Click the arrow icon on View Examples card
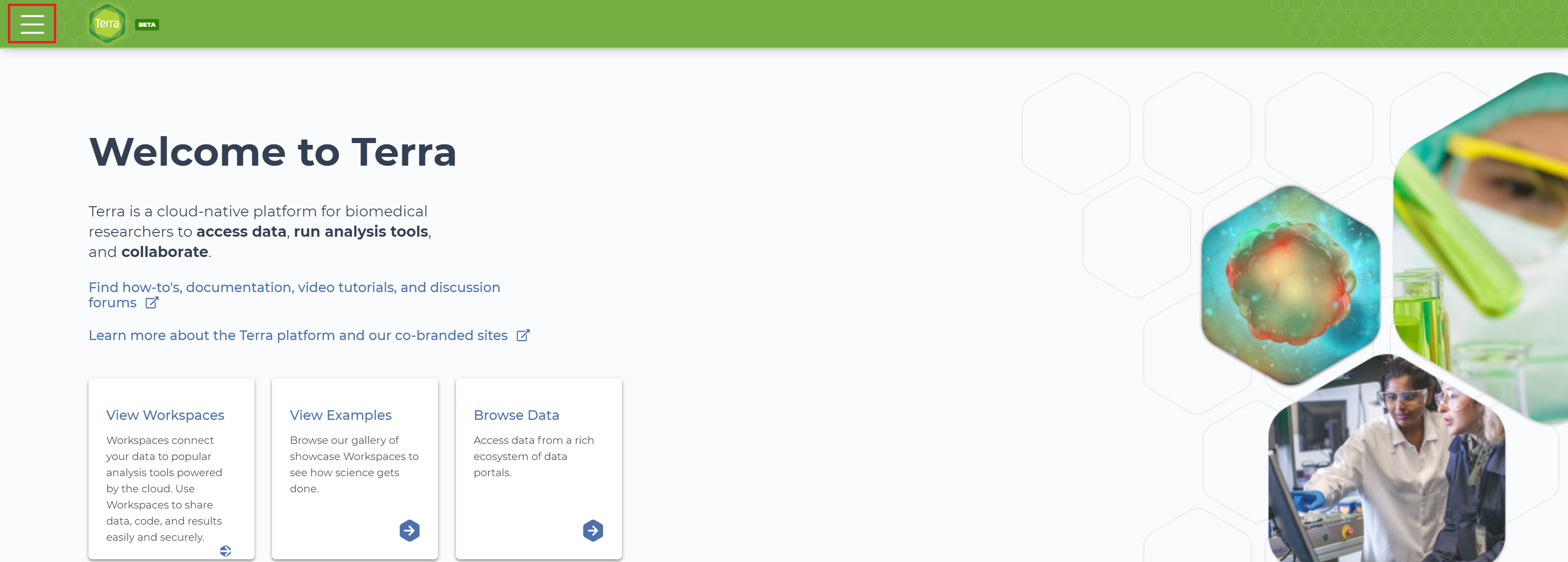The image size is (1568, 562). click(410, 530)
